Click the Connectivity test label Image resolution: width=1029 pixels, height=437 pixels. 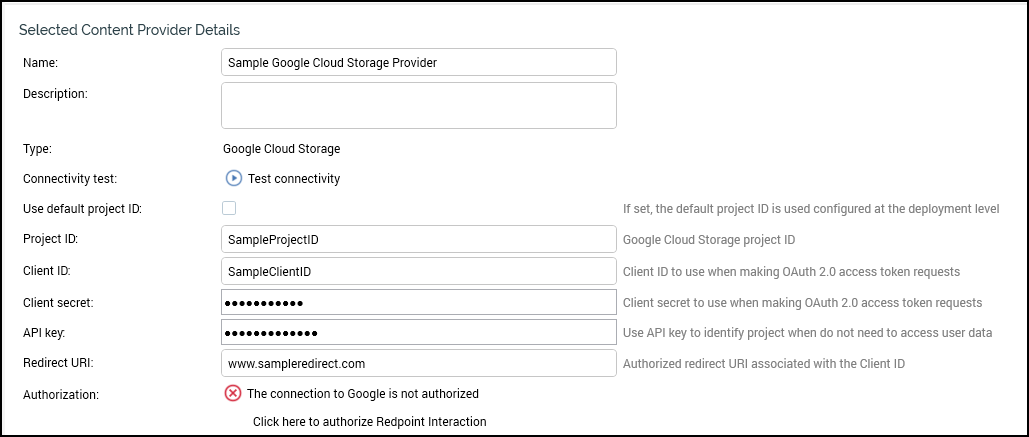pos(70,179)
